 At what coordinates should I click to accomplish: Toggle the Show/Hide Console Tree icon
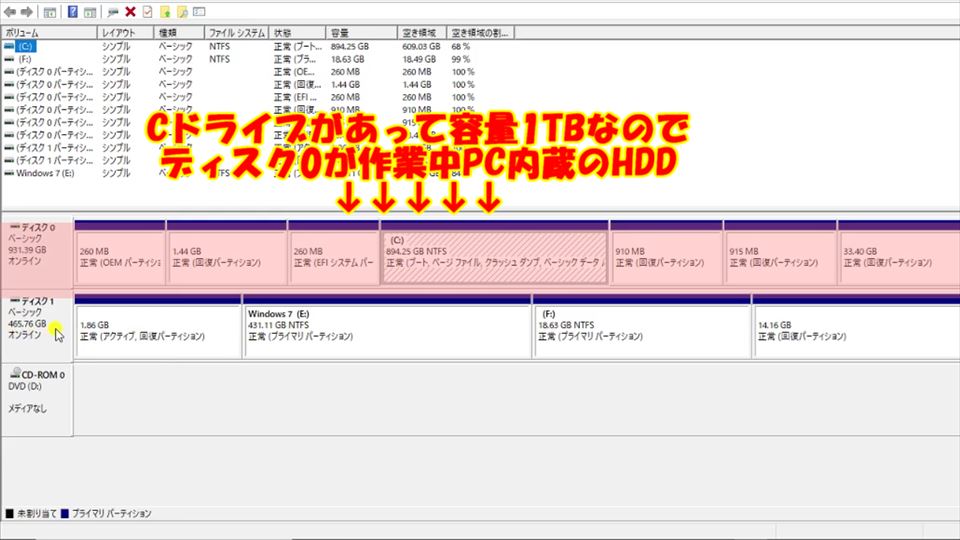[50, 12]
